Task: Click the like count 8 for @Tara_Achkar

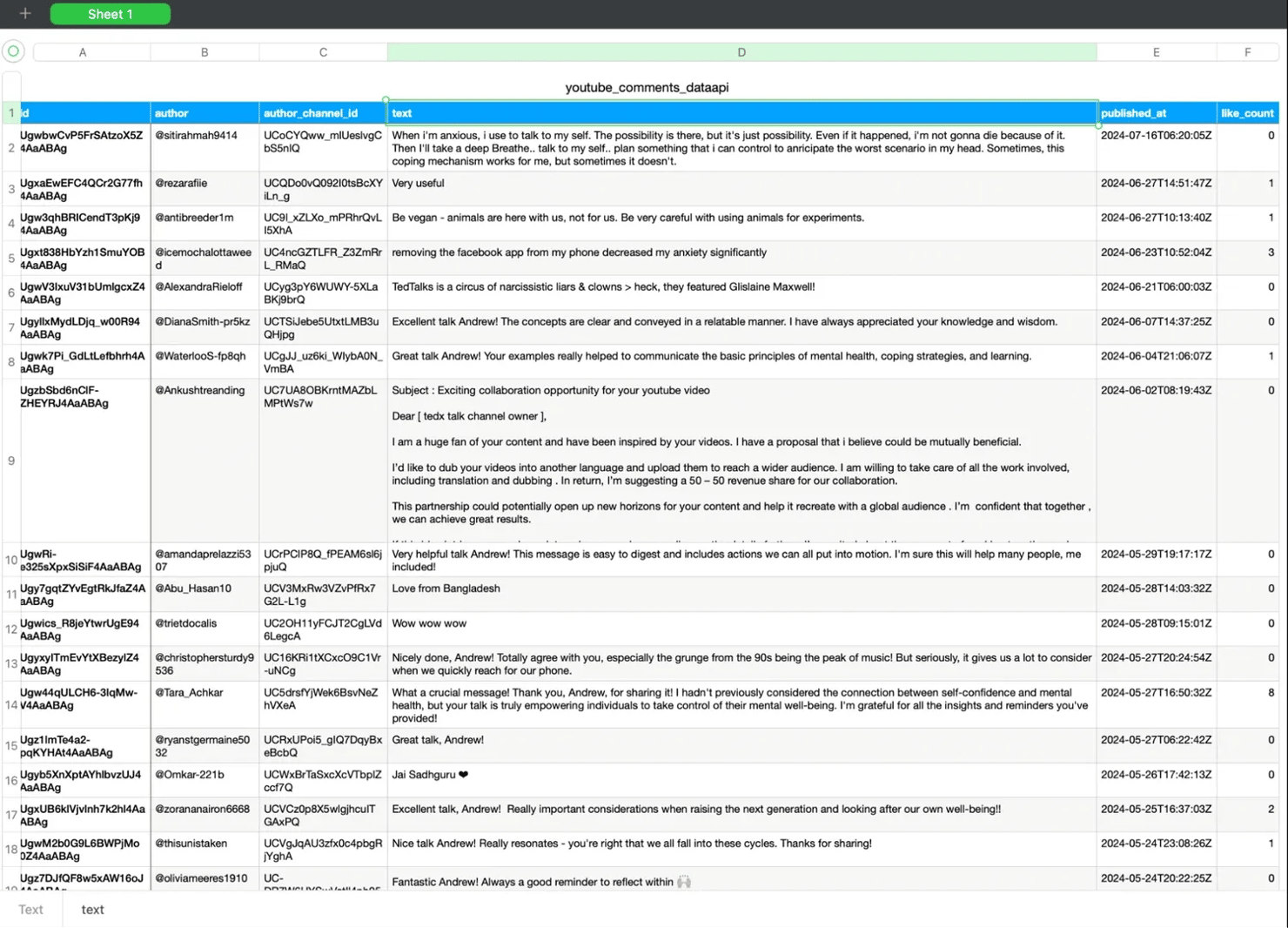Action: tap(1248, 705)
